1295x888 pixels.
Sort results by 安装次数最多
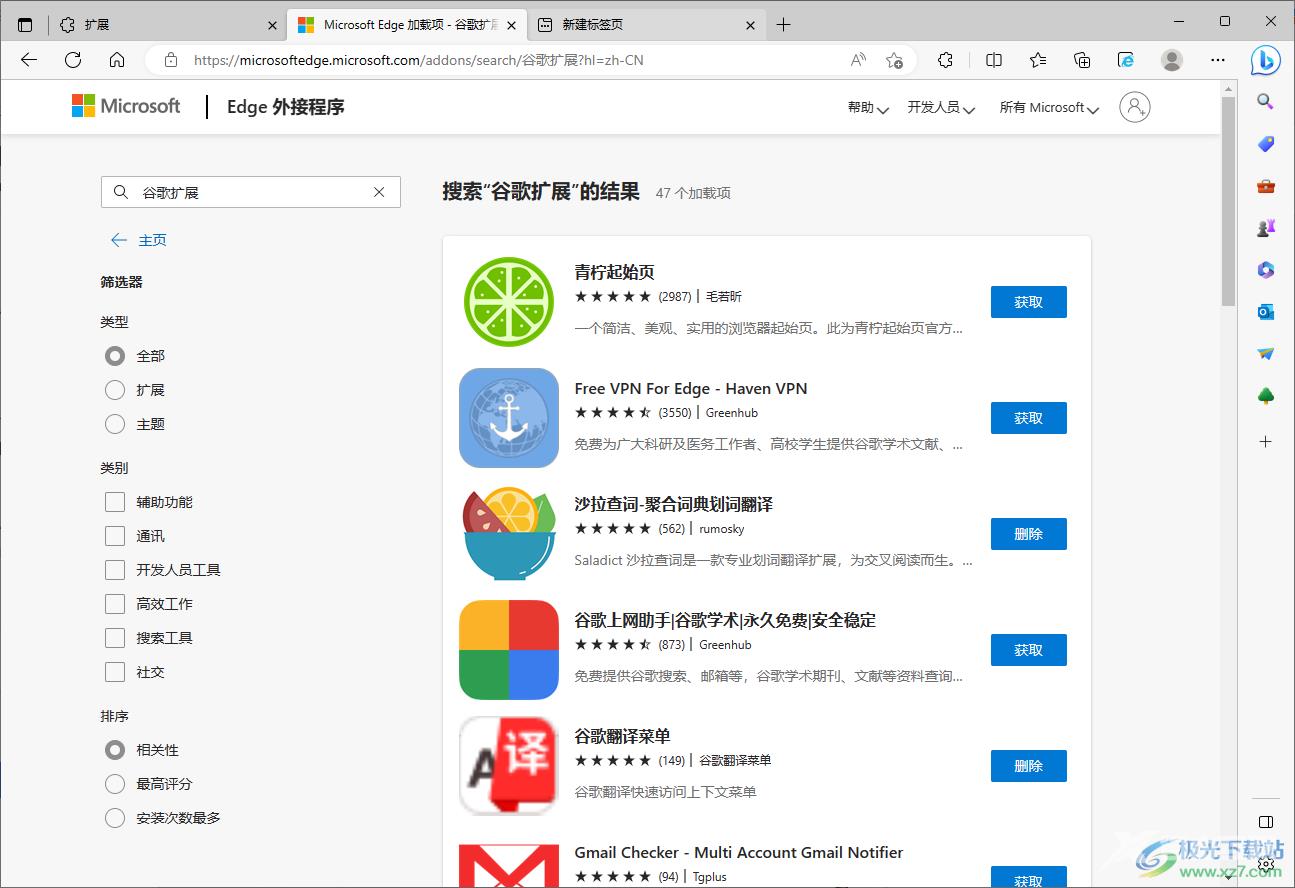click(x=115, y=818)
